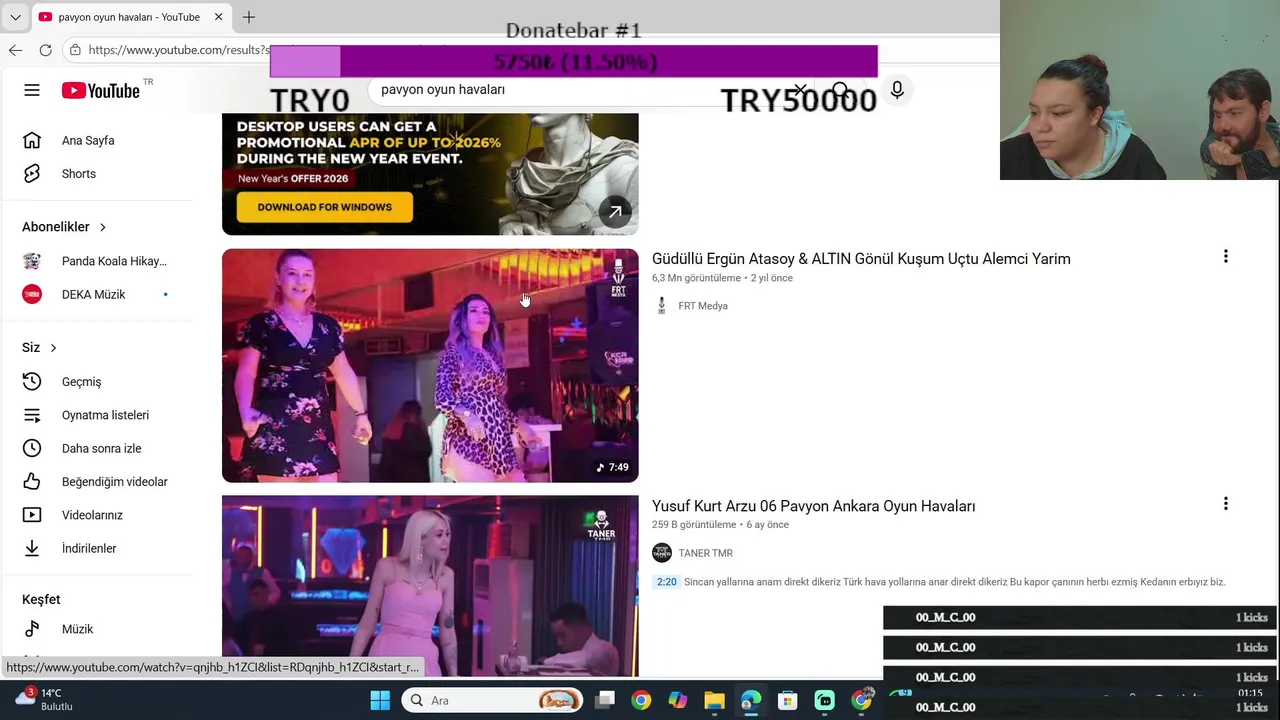Click the '259 B görüntüleme' view count text

694,525
